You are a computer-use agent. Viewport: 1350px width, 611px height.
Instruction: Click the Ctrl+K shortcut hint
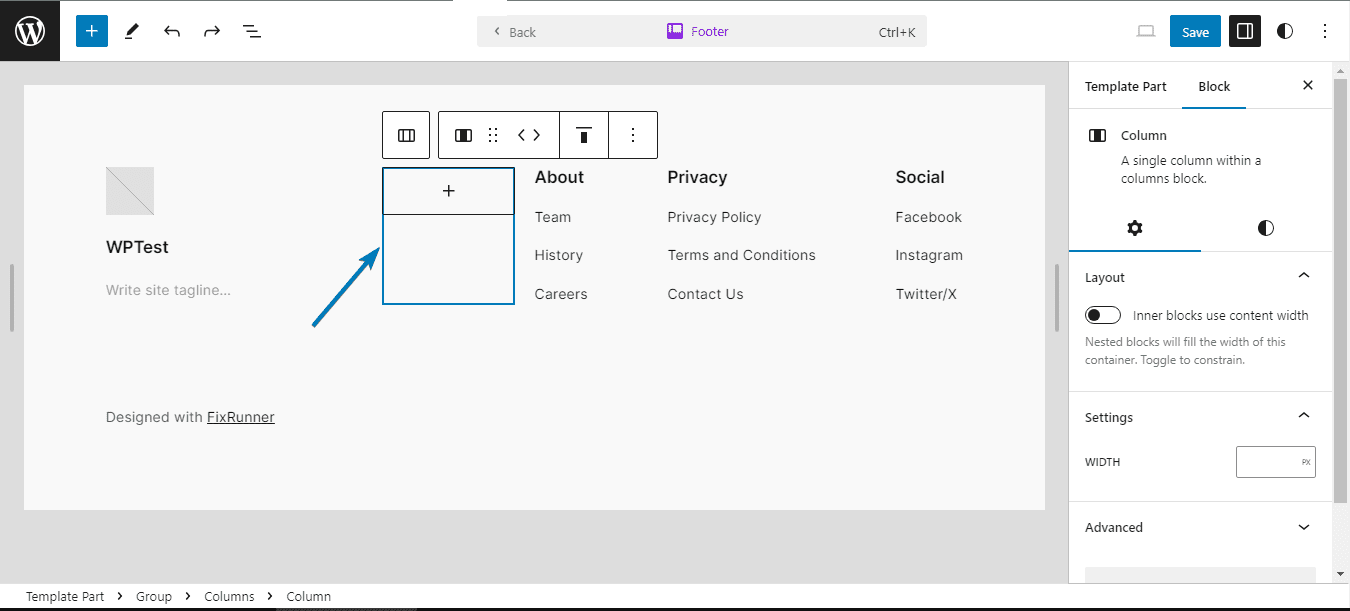pos(897,32)
